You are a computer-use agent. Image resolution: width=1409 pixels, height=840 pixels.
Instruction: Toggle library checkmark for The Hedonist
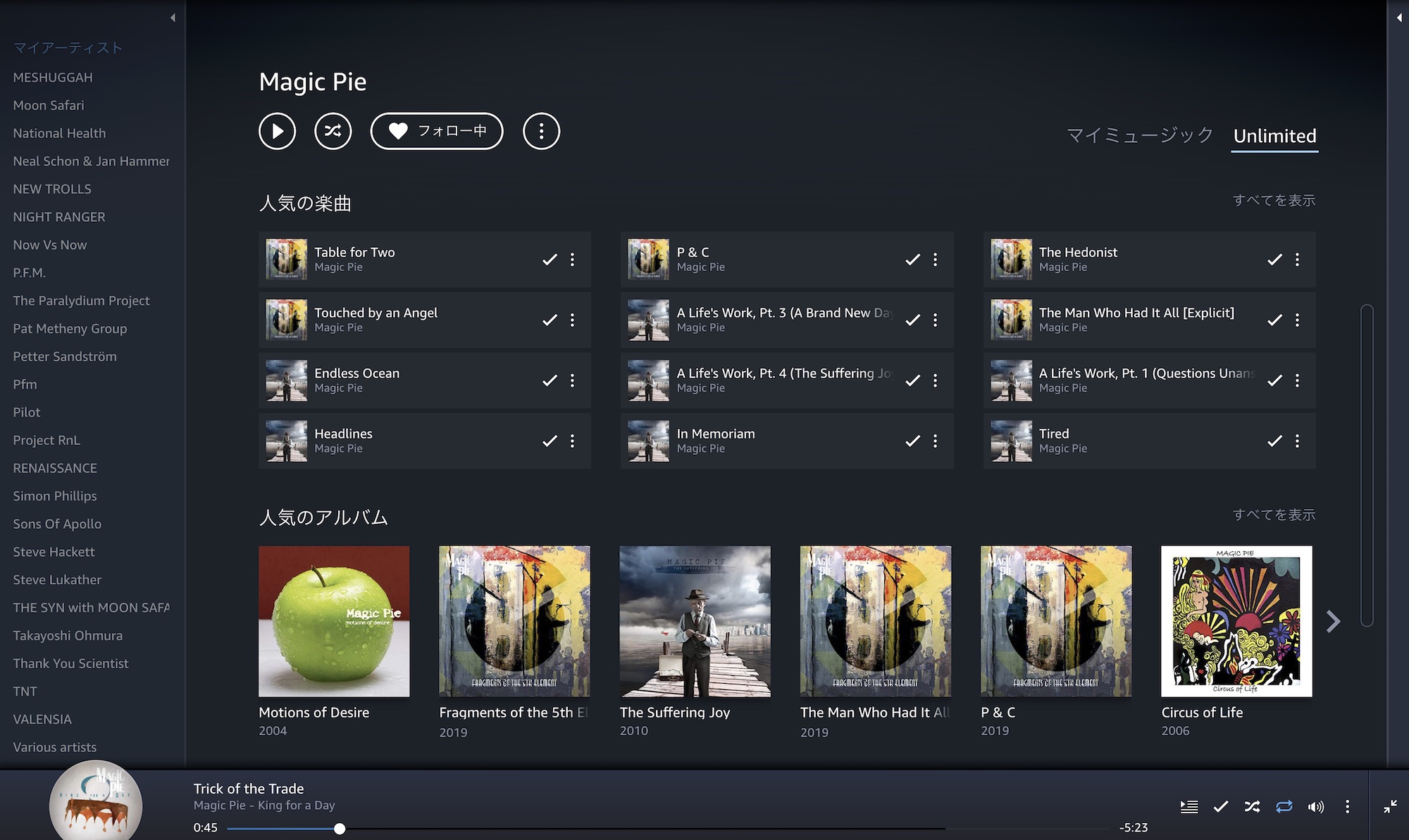[x=1274, y=260]
